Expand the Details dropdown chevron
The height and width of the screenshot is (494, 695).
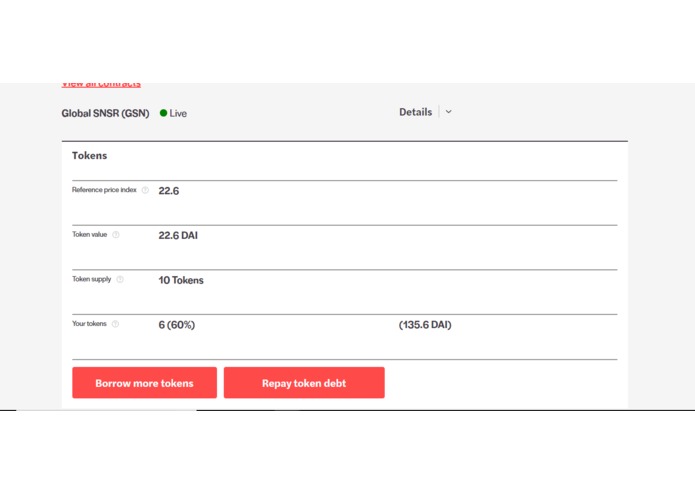tap(449, 112)
